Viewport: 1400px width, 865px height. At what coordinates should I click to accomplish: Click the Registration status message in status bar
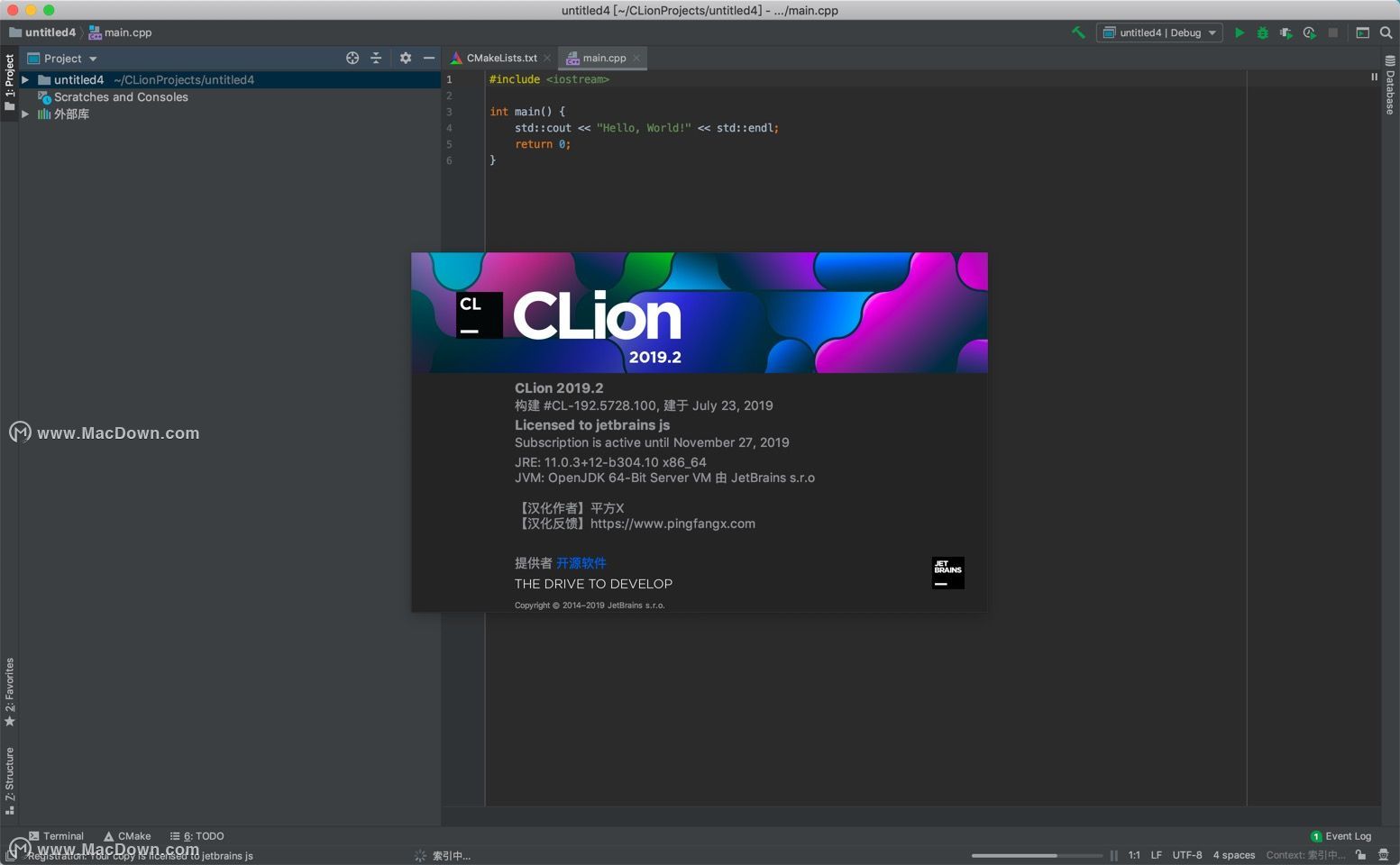tap(140, 856)
